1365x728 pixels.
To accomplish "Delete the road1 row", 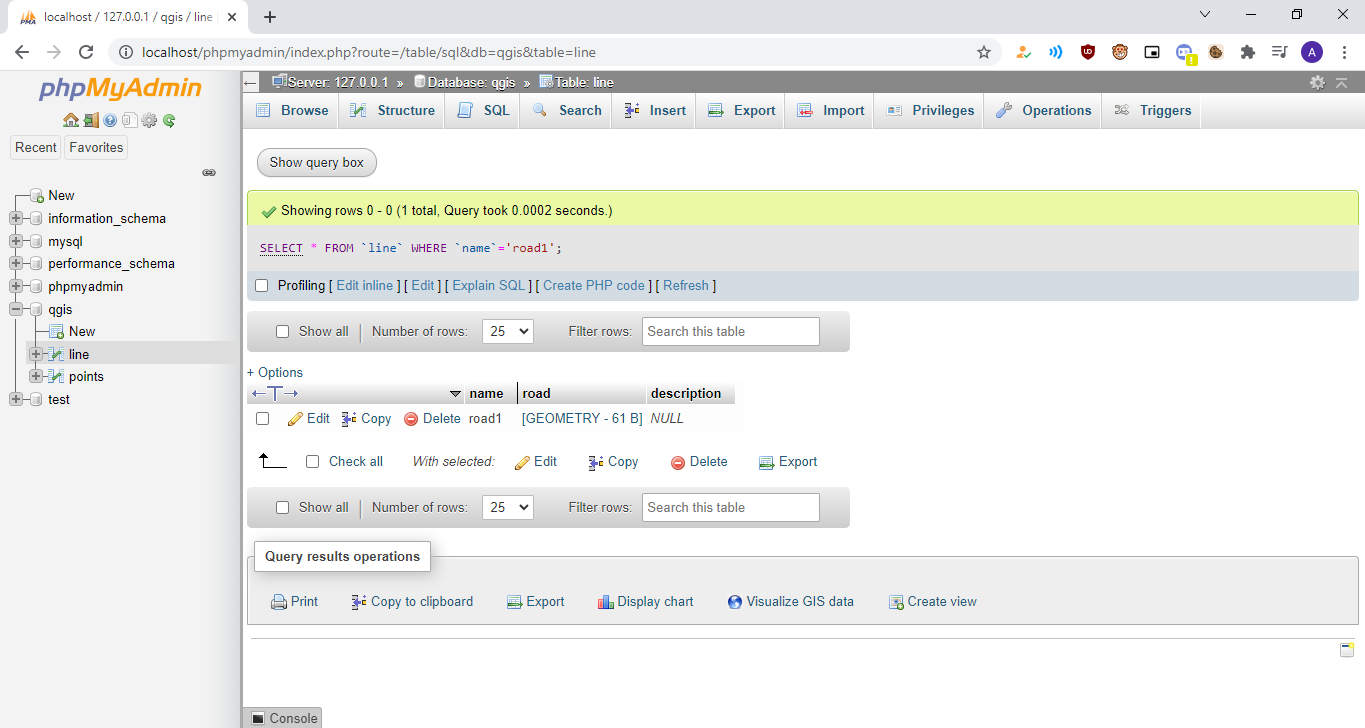I will point(432,418).
